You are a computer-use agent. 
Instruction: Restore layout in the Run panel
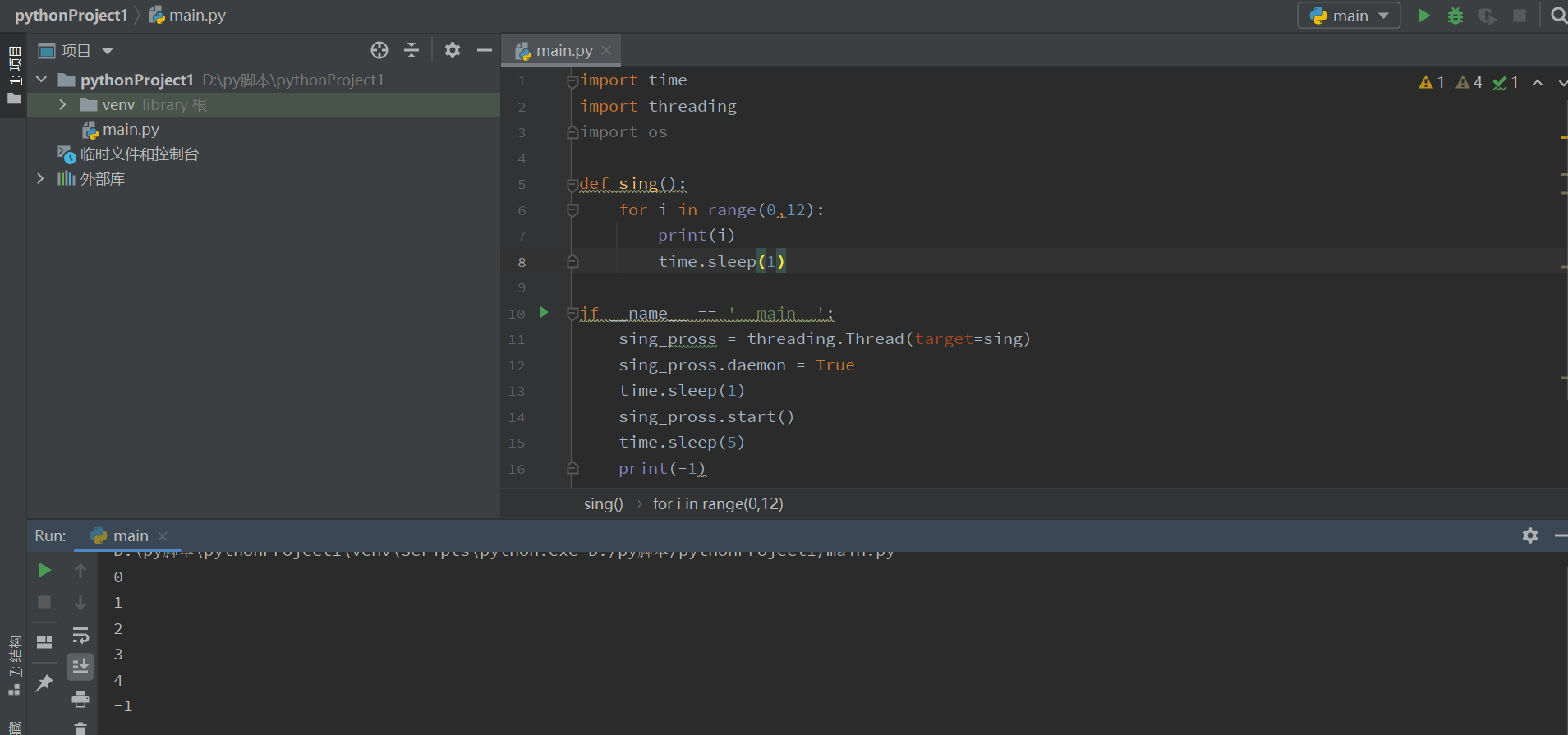click(x=44, y=641)
